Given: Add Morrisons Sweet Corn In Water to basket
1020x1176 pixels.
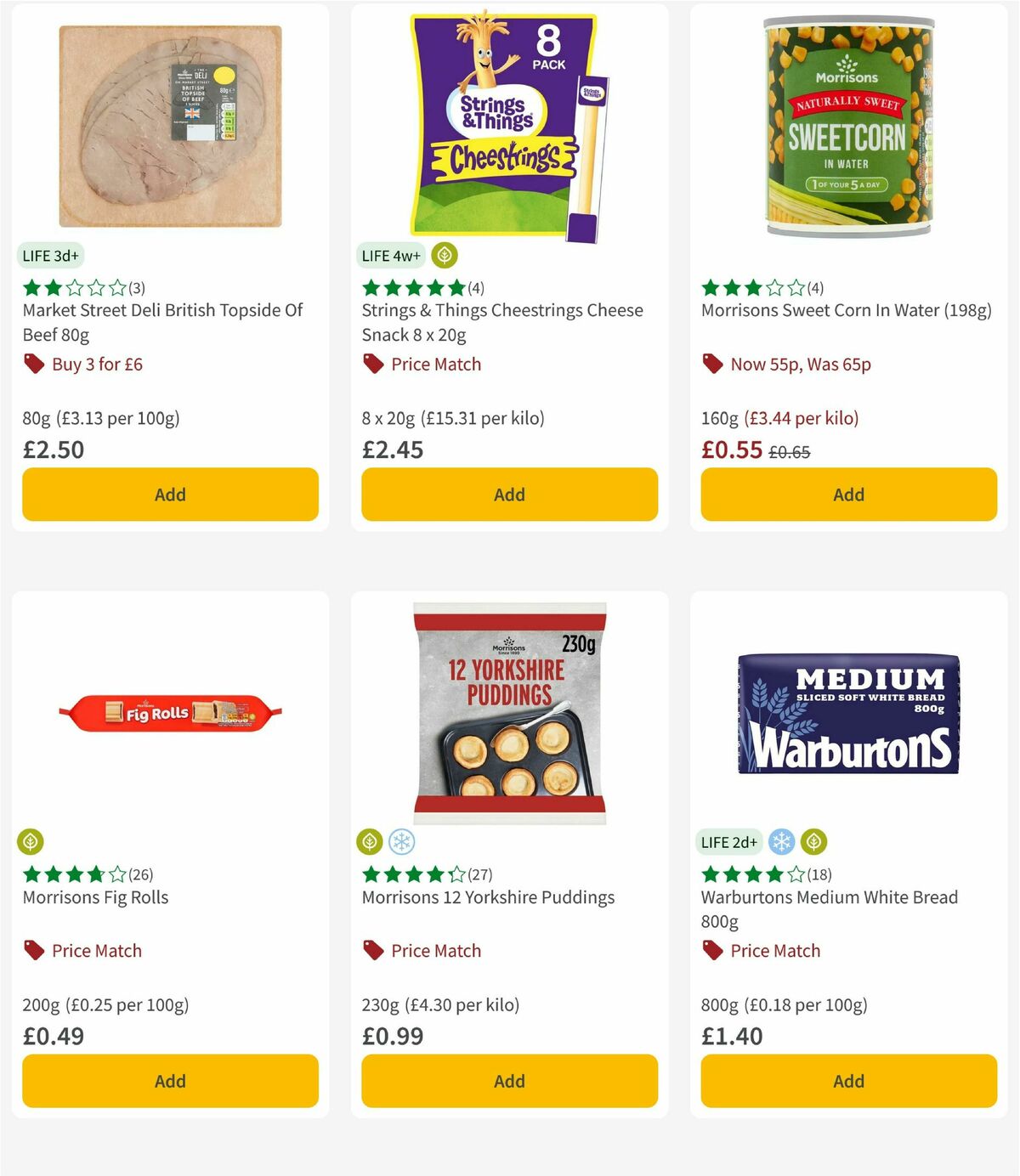Looking at the screenshot, I should [847, 494].
